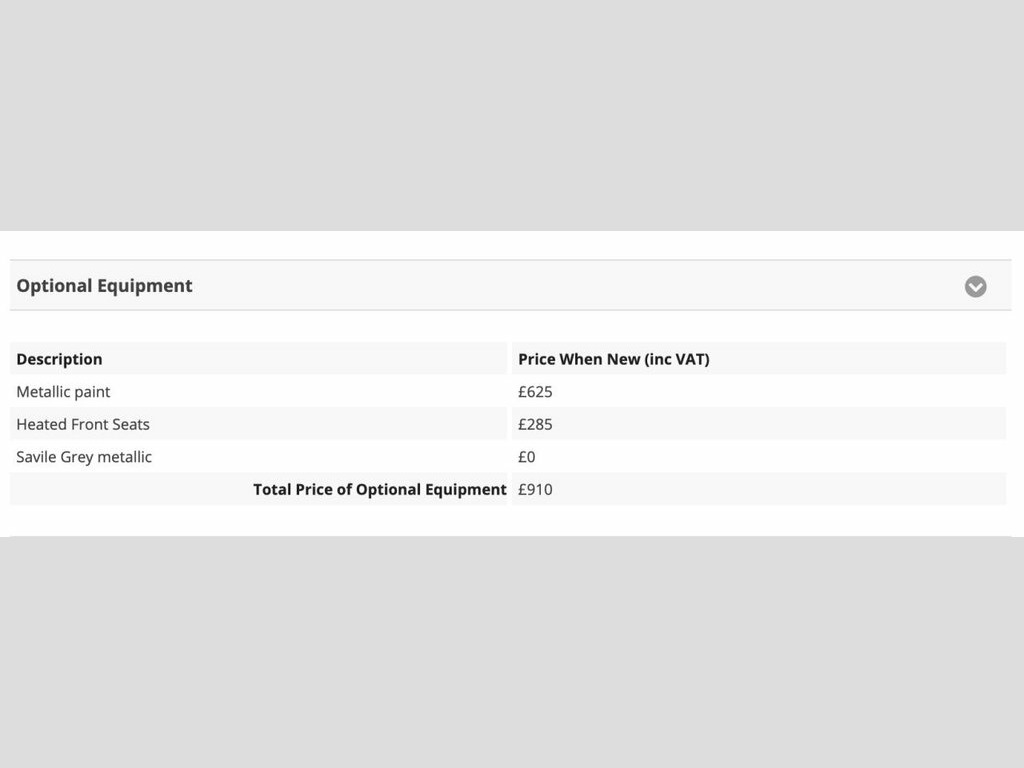Click the word Seats in Heated Front Seats
Image resolution: width=1024 pixels, height=768 pixels.
(x=131, y=424)
